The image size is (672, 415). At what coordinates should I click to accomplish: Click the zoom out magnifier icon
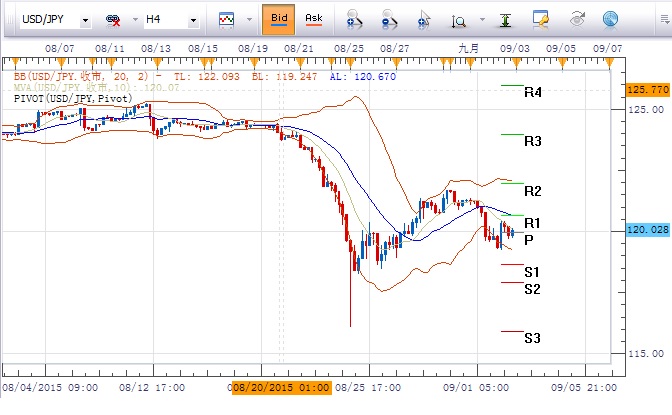[389, 20]
